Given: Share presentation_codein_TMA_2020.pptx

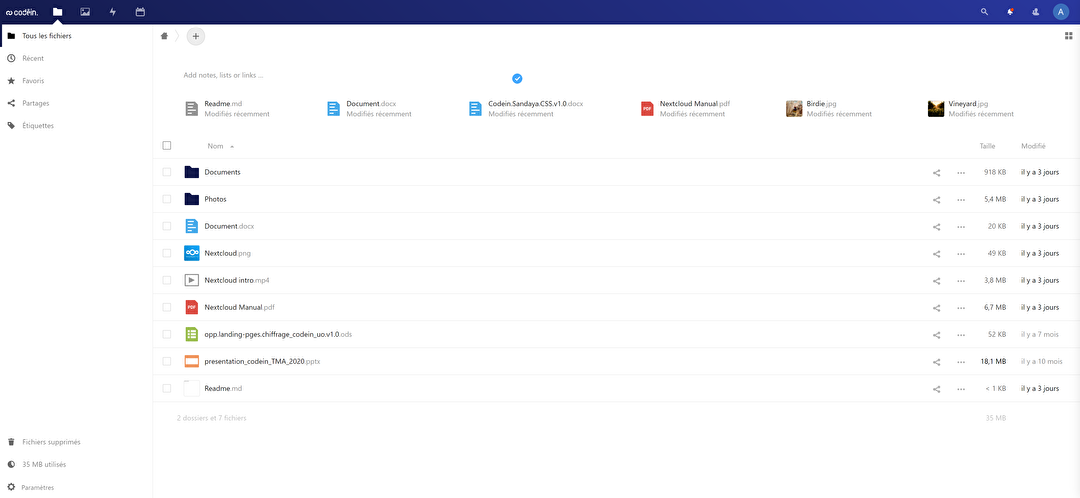Looking at the screenshot, I should (937, 362).
